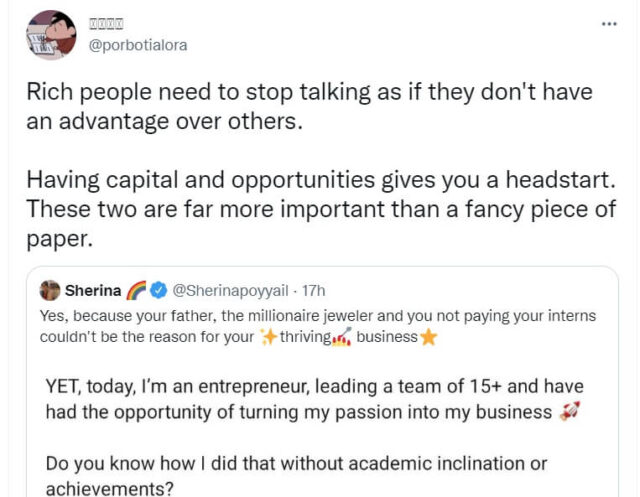Click Sherina's blue verified badge
This screenshot has width=640, height=497.
point(158,292)
